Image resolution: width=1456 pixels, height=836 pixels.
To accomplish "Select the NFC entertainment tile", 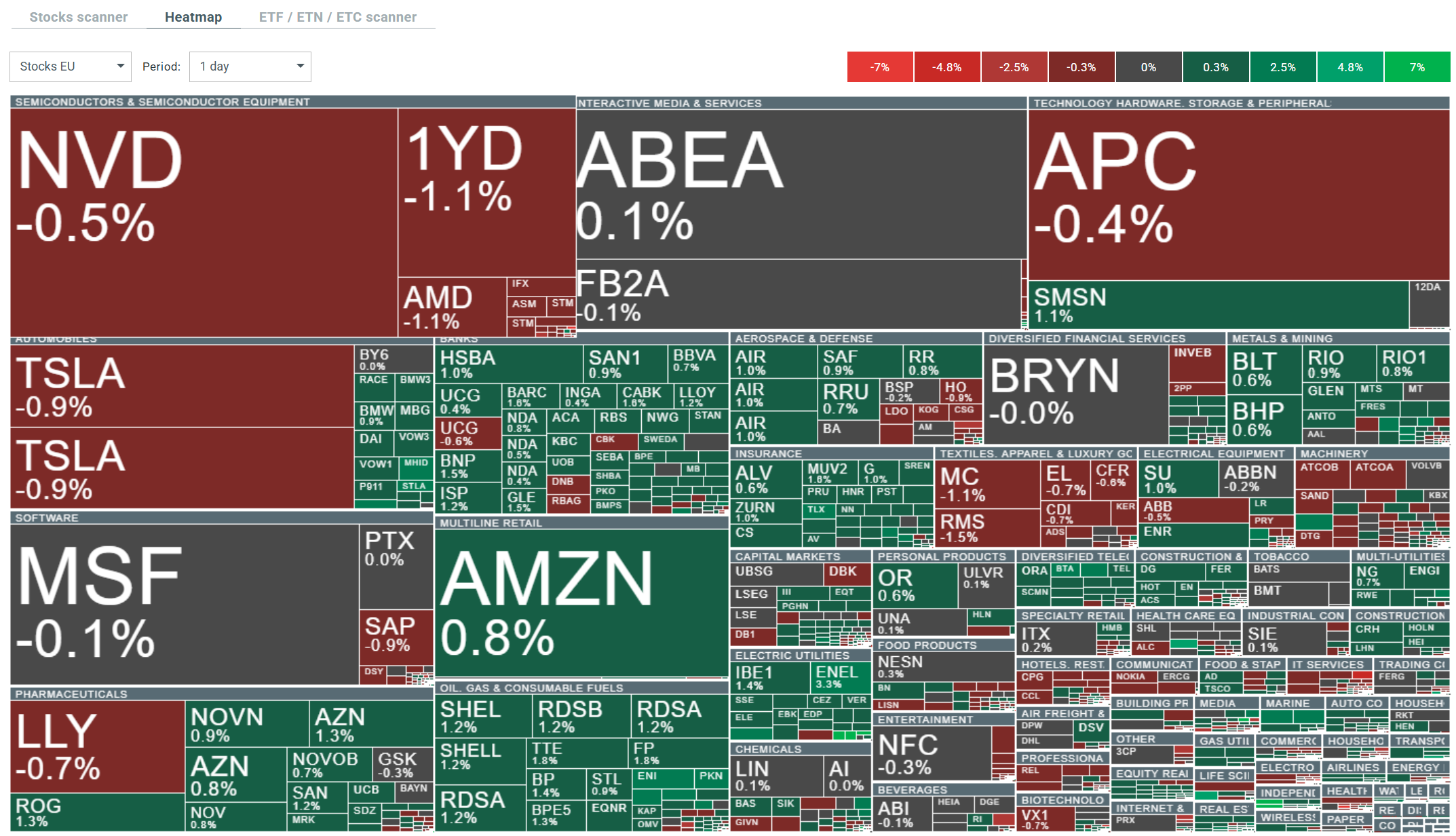I will click(x=931, y=753).
